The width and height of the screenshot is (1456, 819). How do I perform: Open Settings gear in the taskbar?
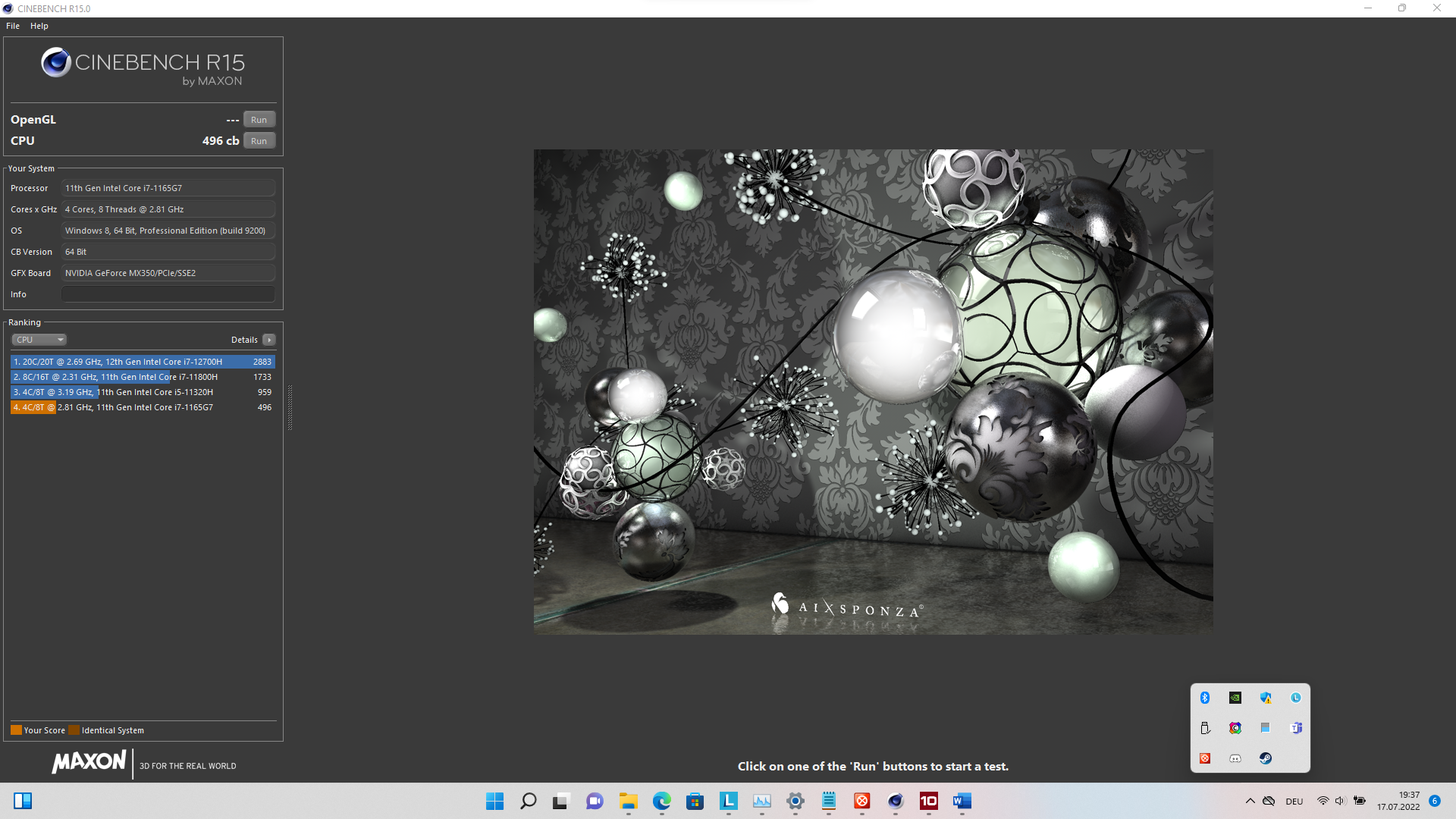[795, 801]
